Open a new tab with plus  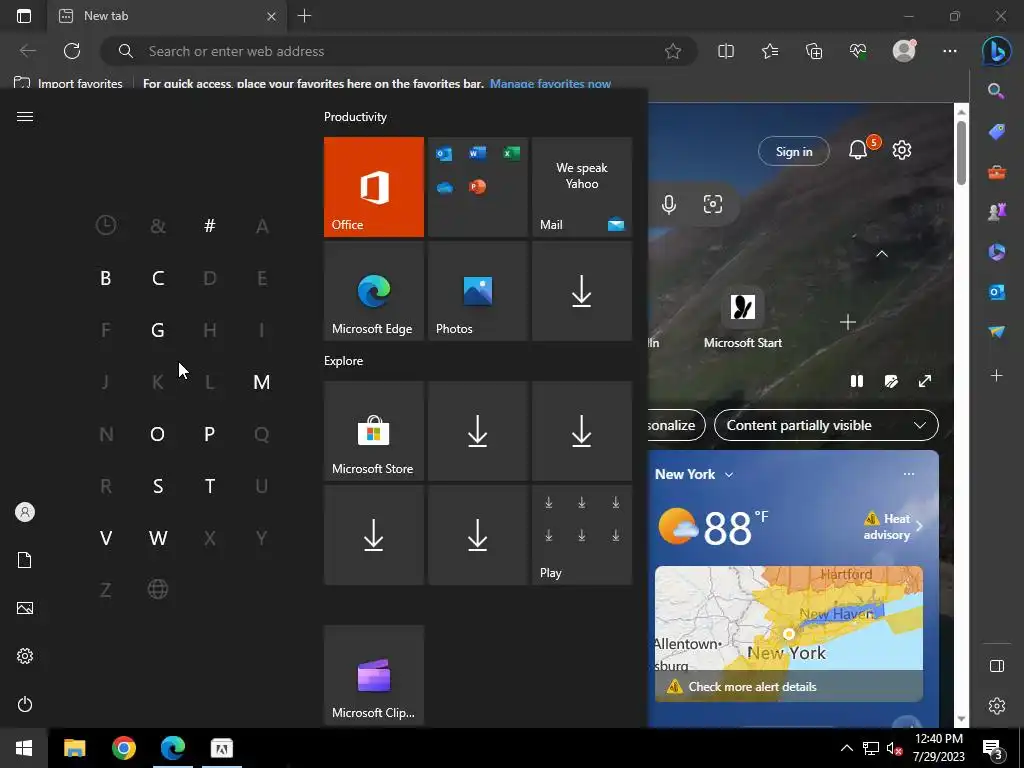(x=304, y=16)
